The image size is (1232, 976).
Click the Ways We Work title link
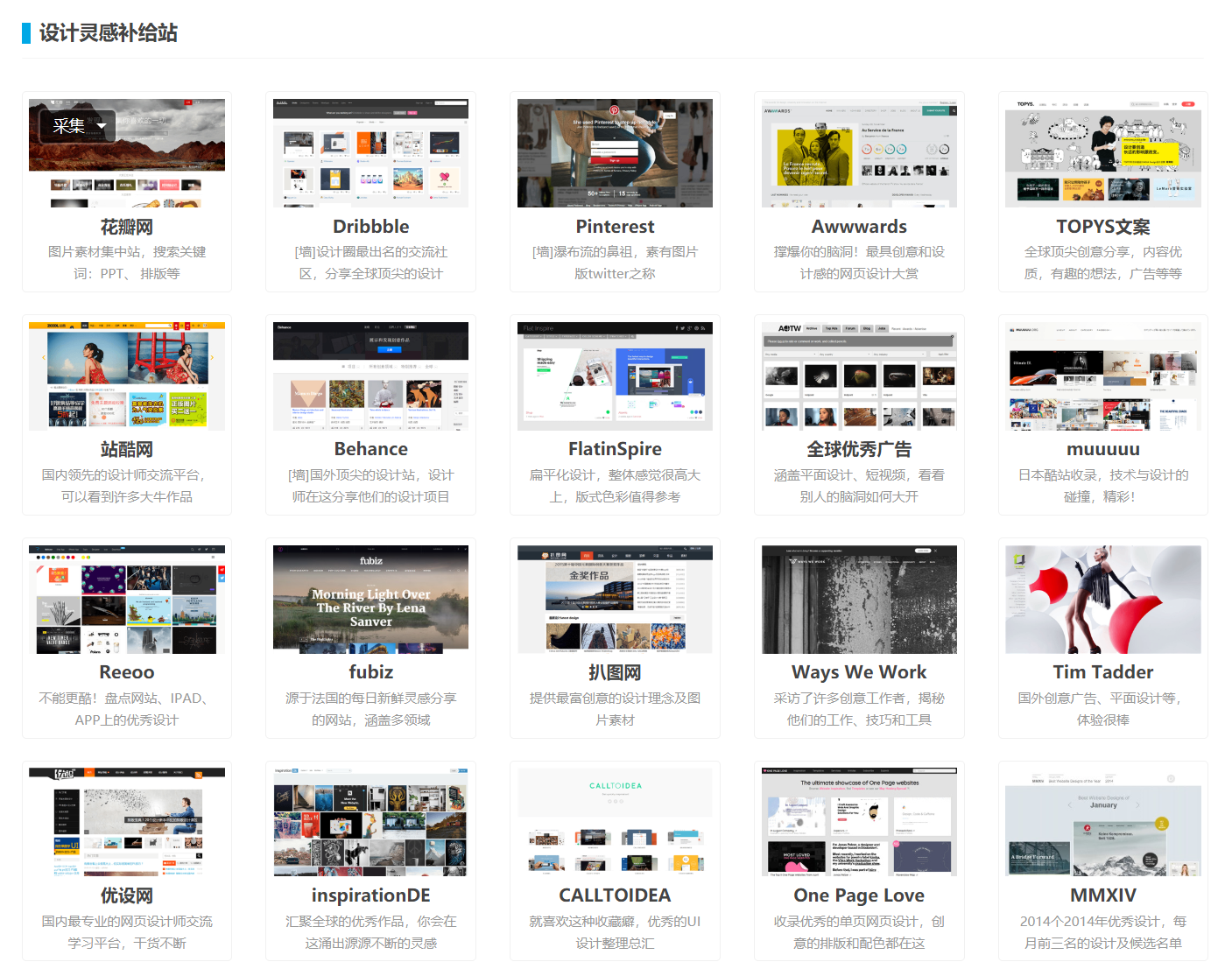[x=859, y=672]
